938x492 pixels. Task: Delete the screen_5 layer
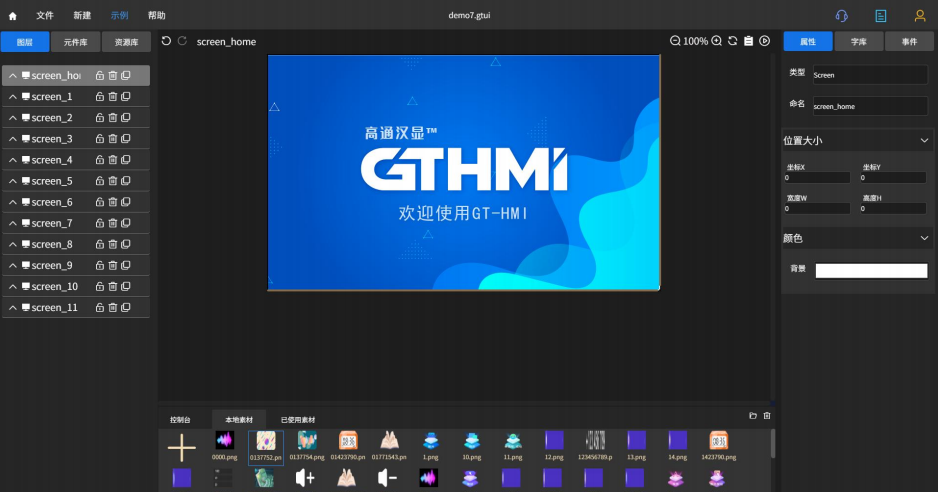click(112, 181)
